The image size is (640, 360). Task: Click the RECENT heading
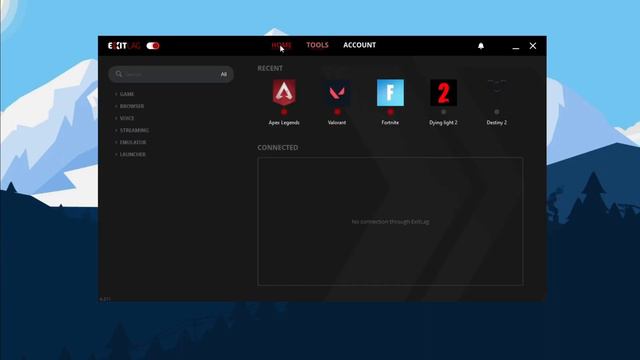point(270,68)
